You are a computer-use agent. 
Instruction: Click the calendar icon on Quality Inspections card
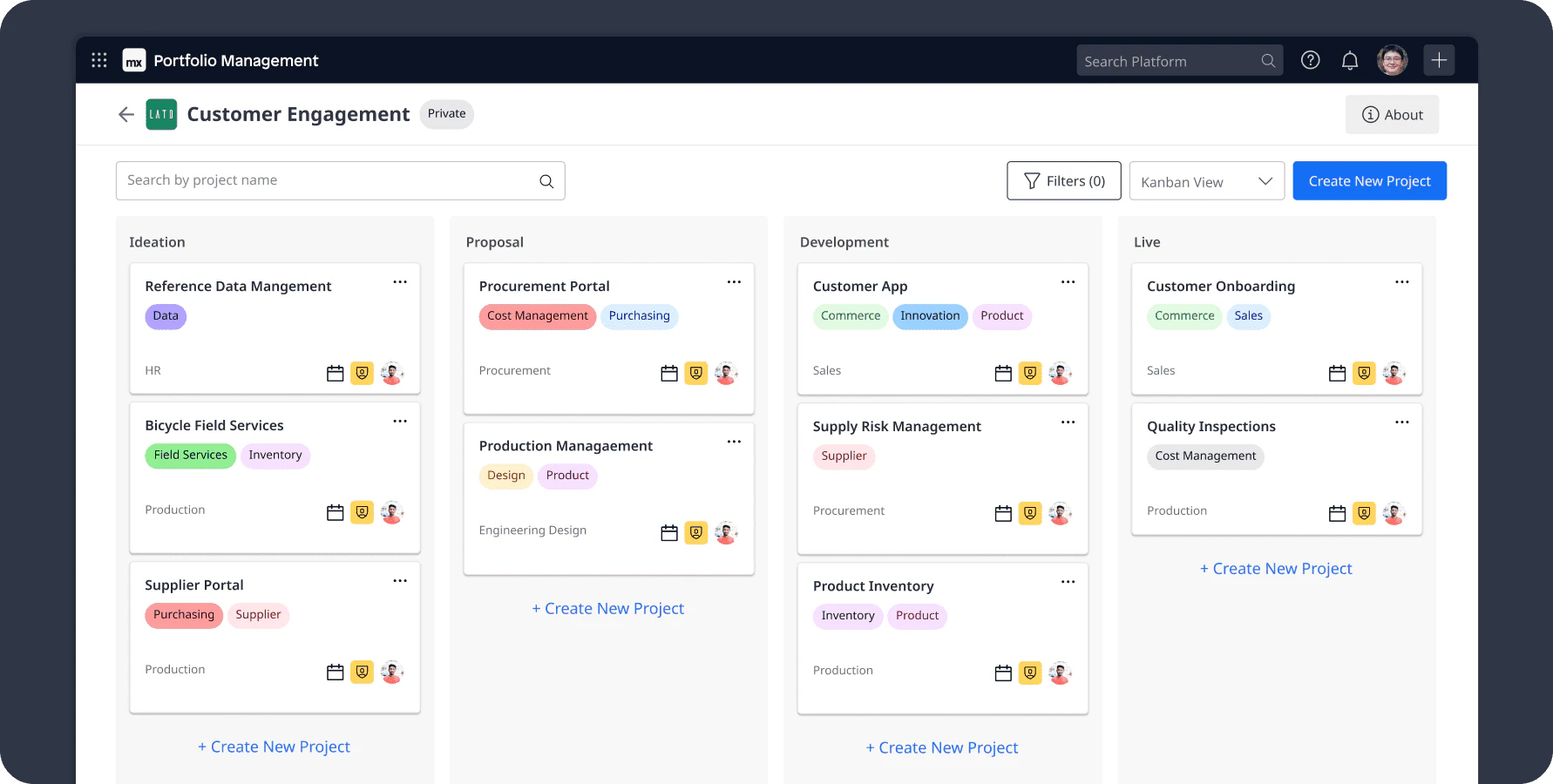(x=1337, y=513)
